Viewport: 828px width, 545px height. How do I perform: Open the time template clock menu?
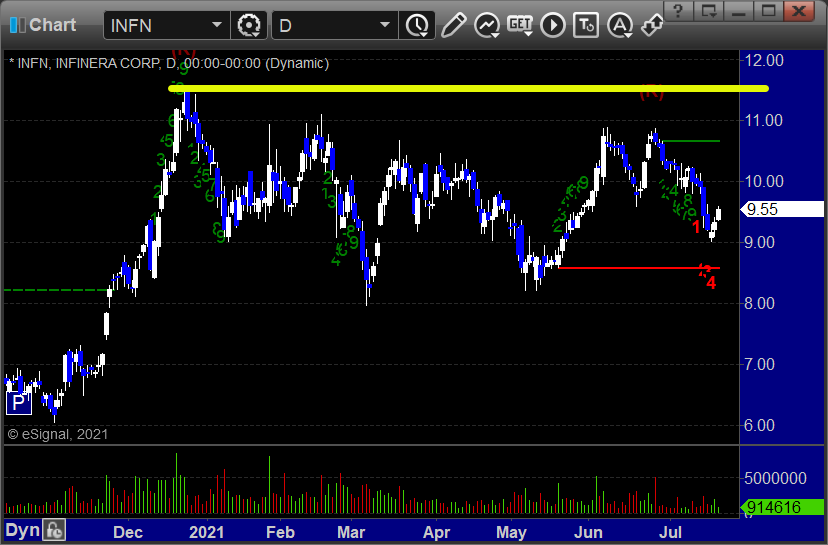pyautogui.click(x=417, y=25)
